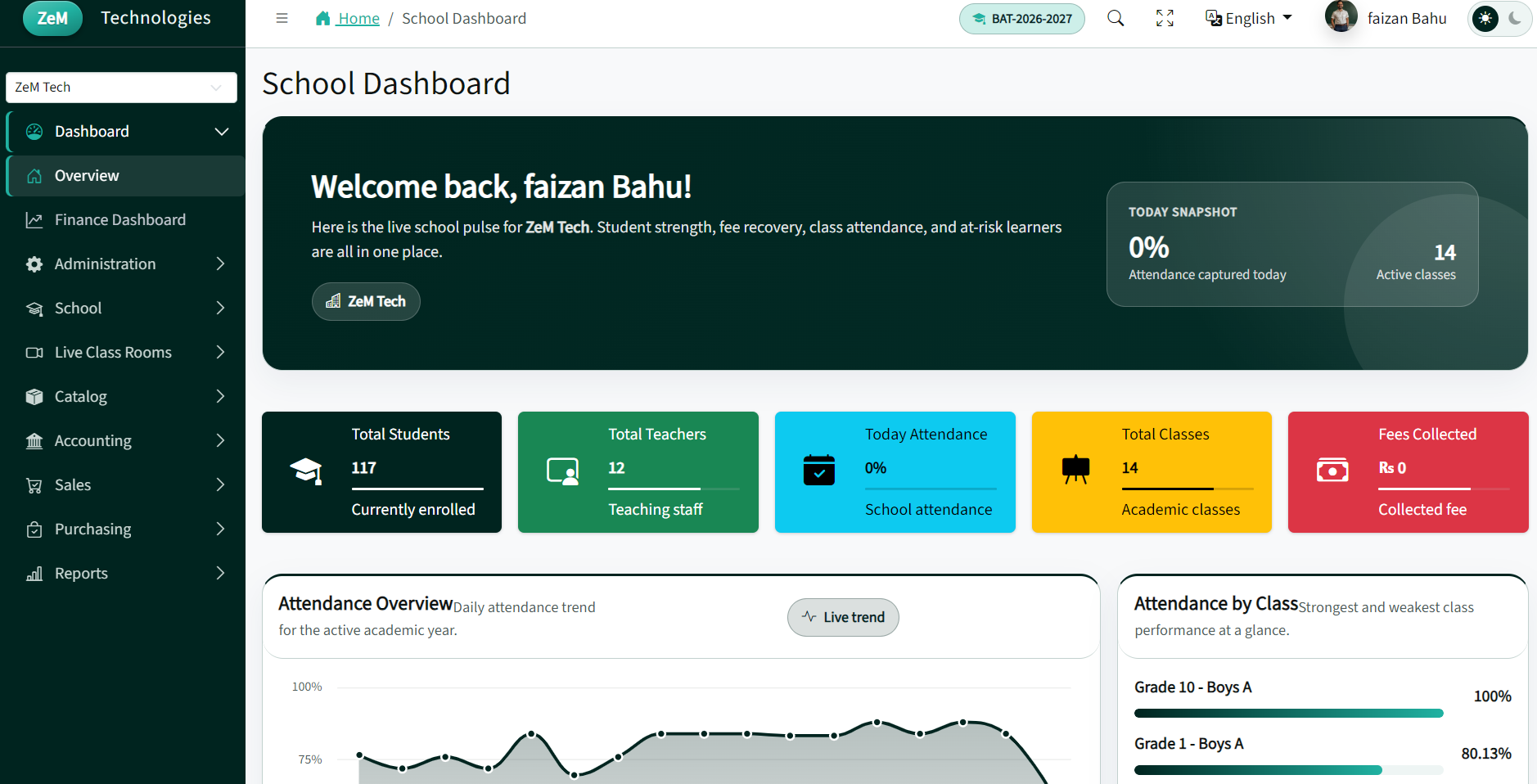Click the Rs 0 collected fee value
The height and width of the screenshot is (784, 1537).
pos(1392,468)
